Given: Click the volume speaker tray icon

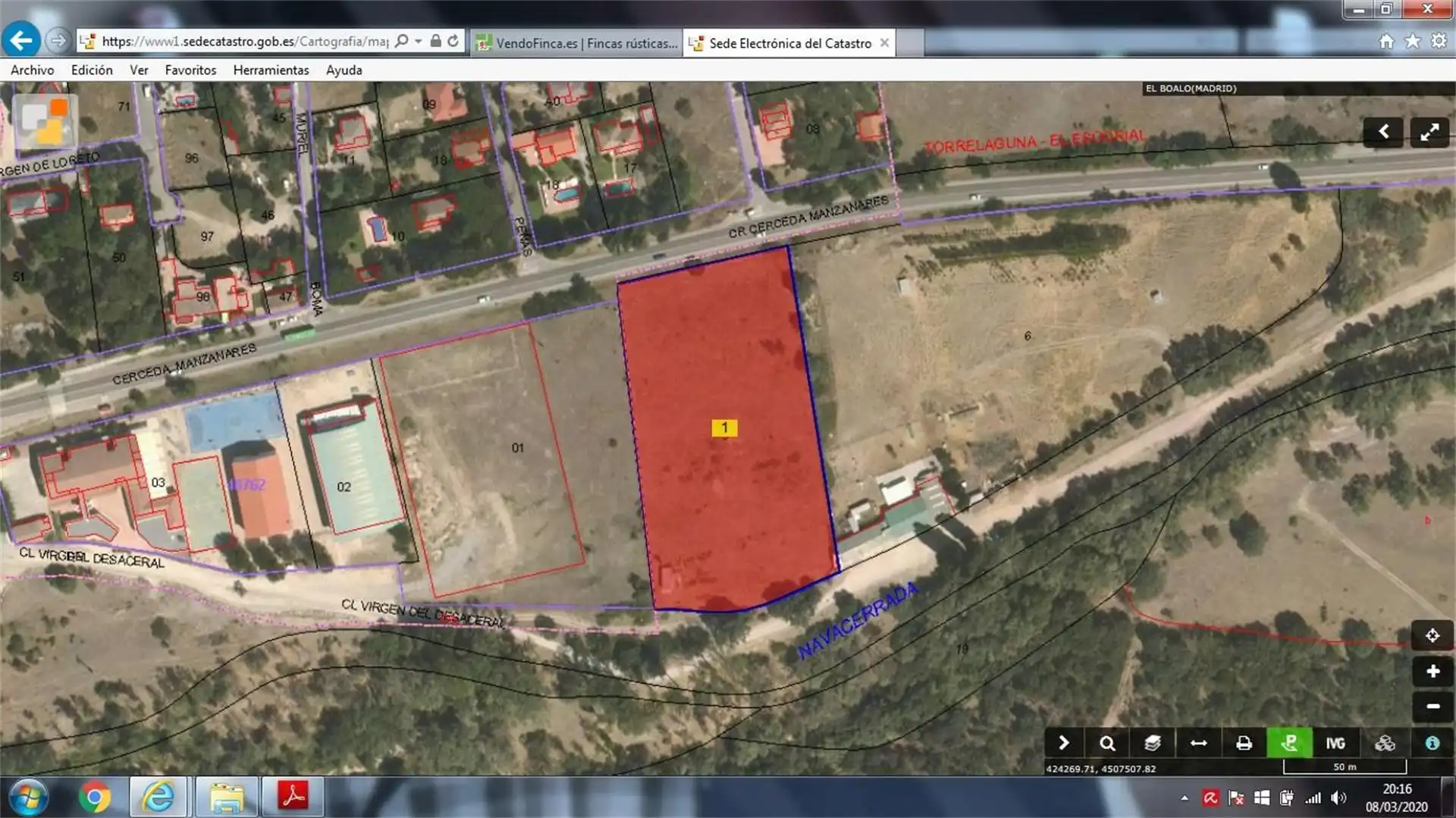Looking at the screenshot, I should pos(1338,798).
